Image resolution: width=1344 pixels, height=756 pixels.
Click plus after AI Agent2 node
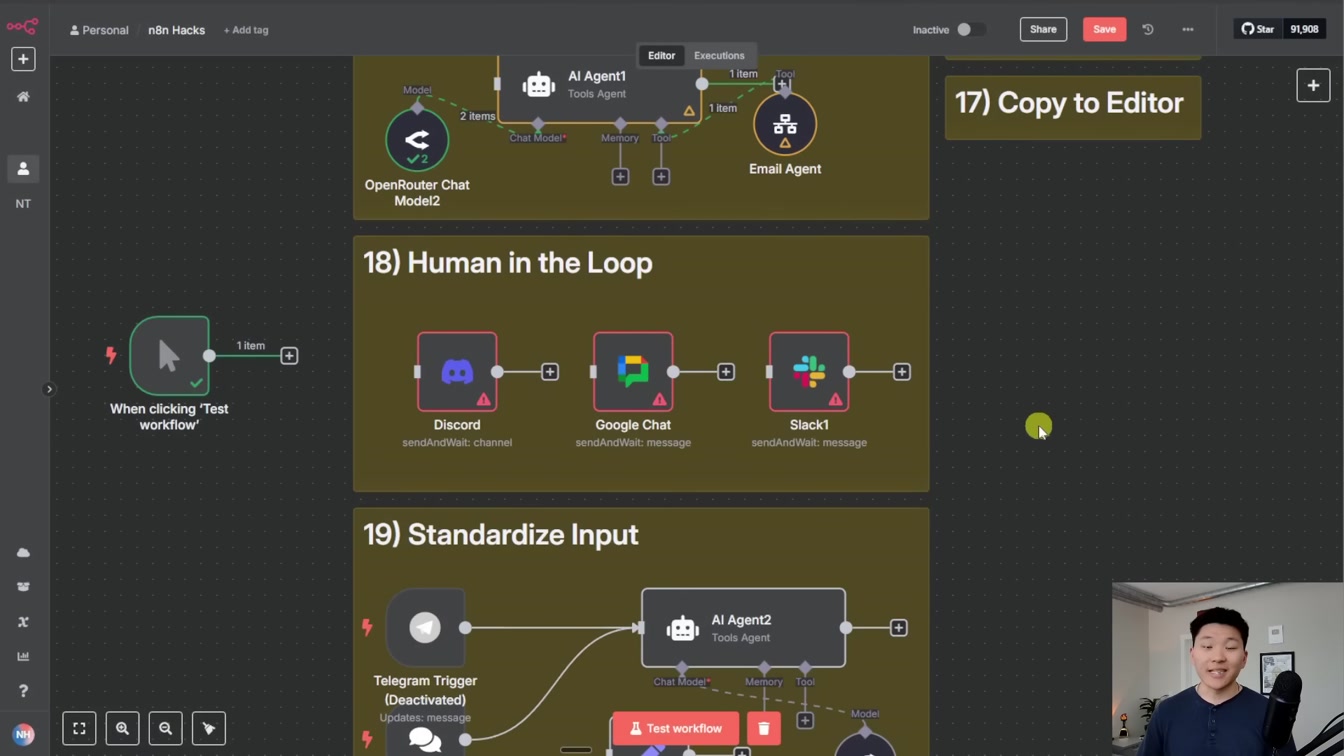pyautogui.click(x=899, y=628)
